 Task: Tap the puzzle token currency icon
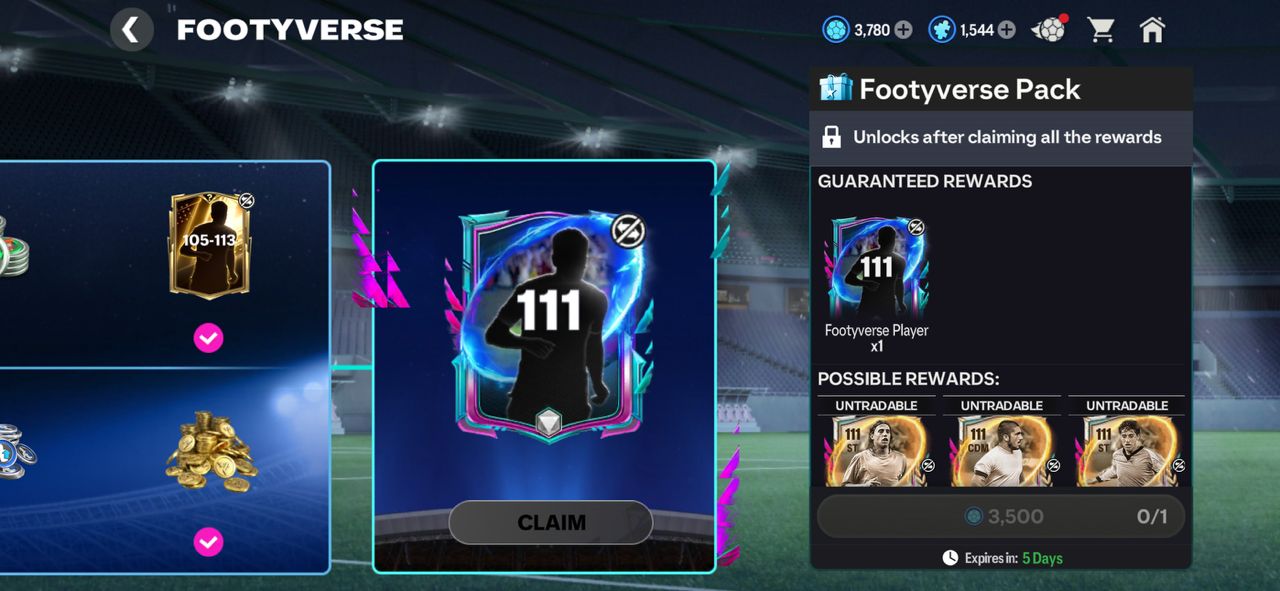(x=941, y=30)
